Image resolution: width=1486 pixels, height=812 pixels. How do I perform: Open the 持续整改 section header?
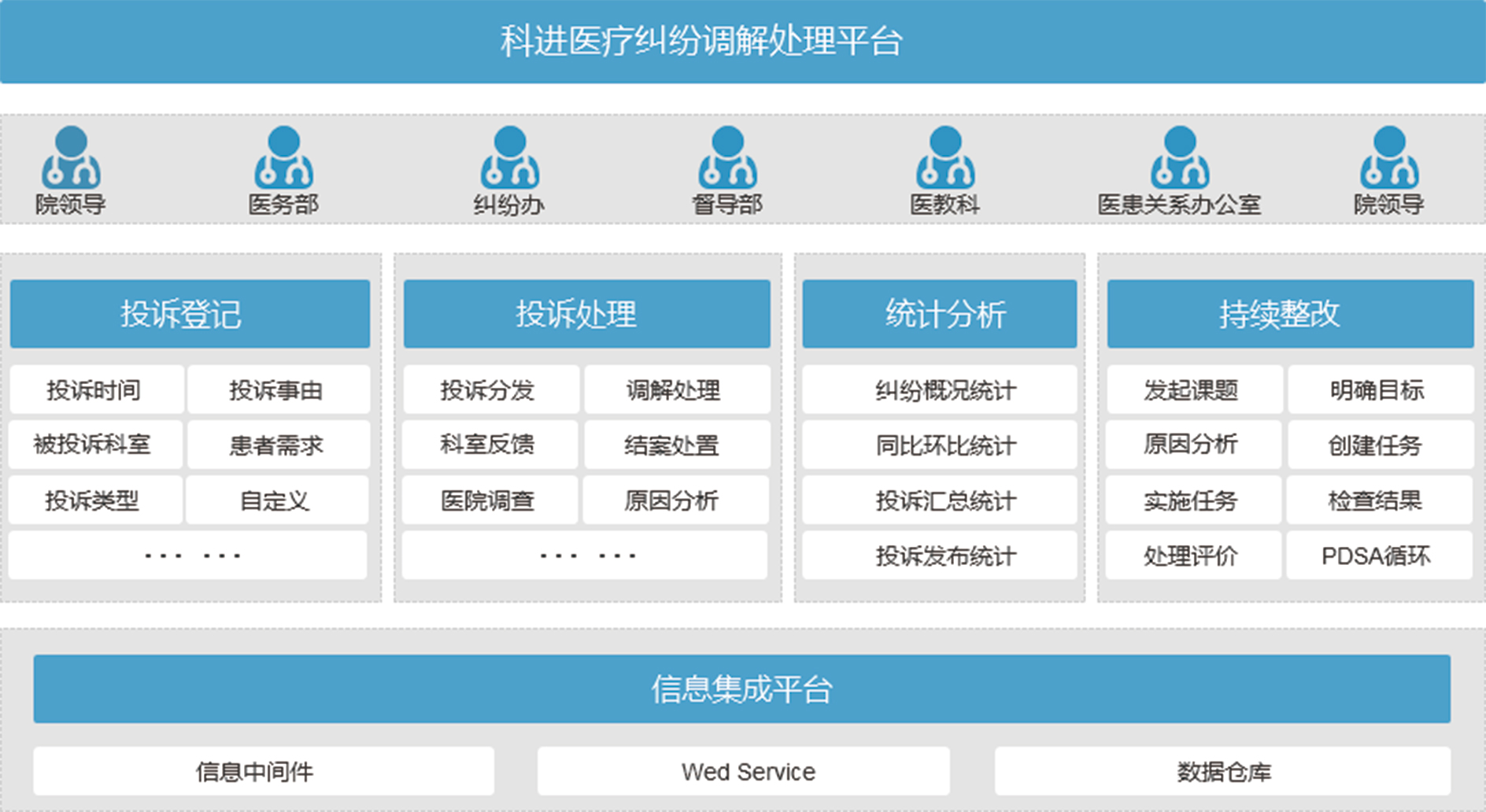click(x=1290, y=314)
